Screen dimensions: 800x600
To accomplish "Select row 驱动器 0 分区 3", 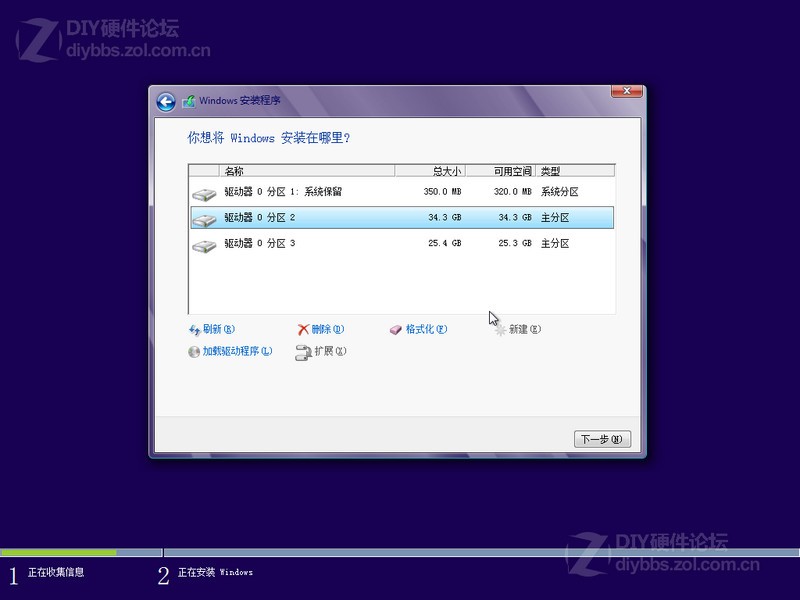I will 402,243.
